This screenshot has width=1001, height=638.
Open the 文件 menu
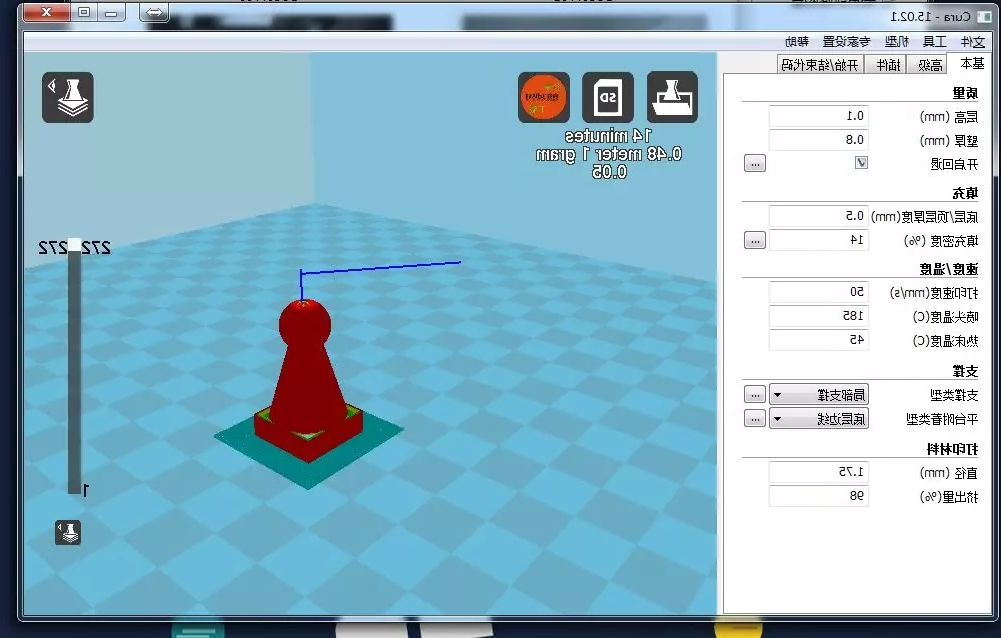tap(975, 41)
